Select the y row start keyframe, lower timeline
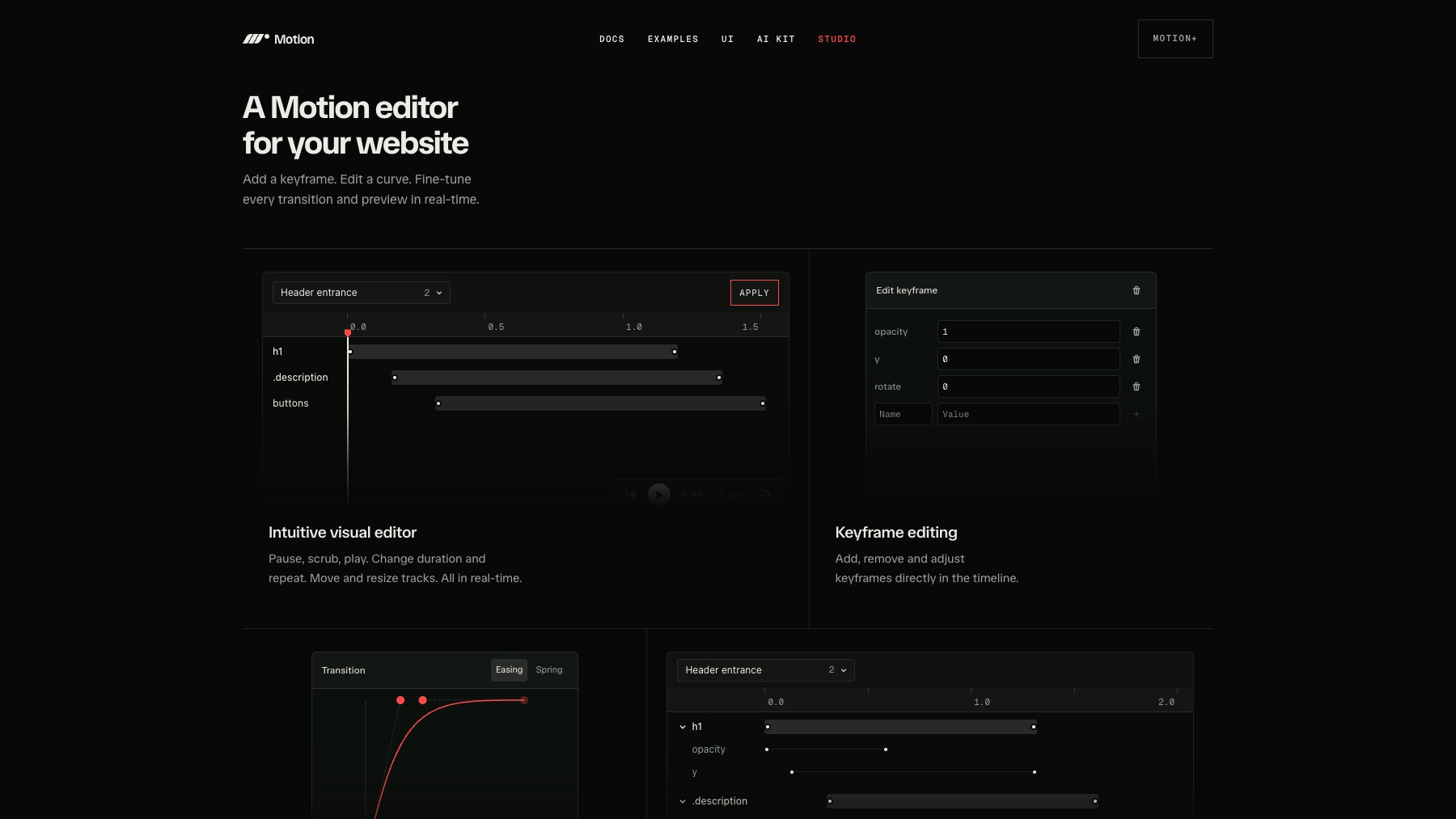The width and height of the screenshot is (1456, 819). 792,772
